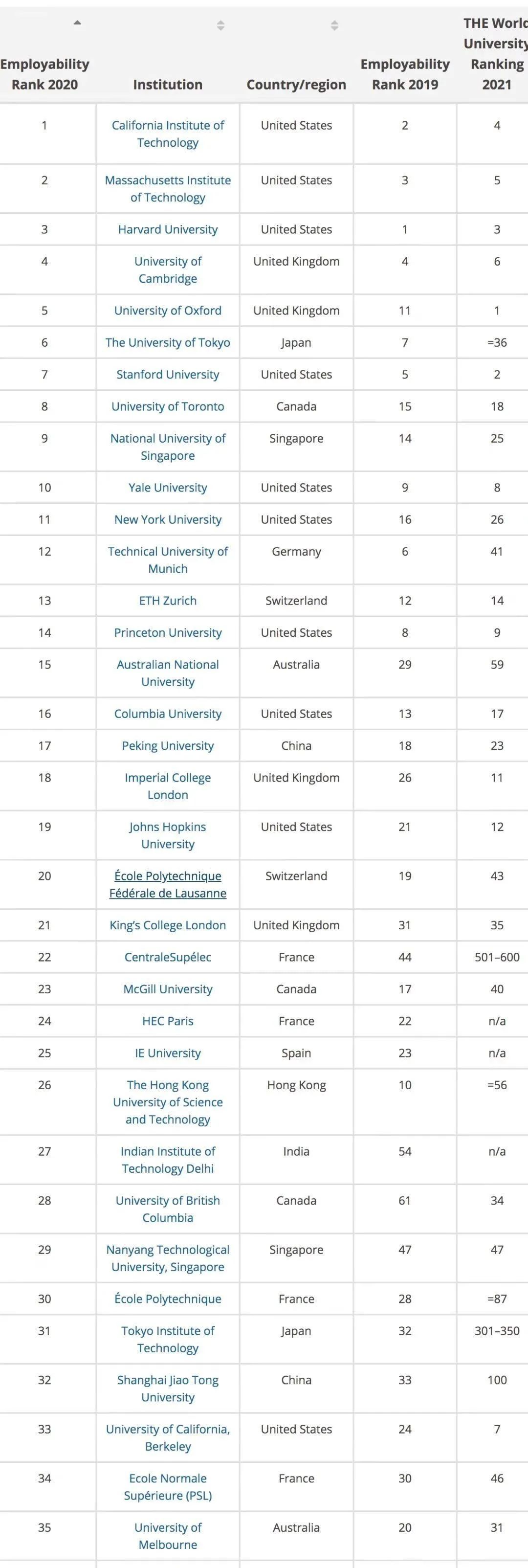Click THE World University Ranking 2021 header
The width and height of the screenshot is (528, 1568).
(x=496, y=54)
